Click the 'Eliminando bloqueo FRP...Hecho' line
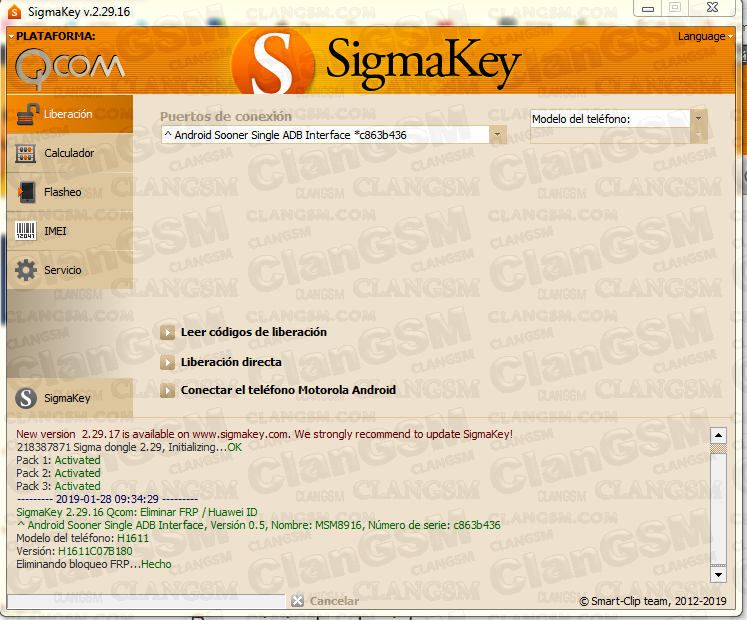This screenshot has height=620, width=747. pyautogui.click(x=94, y=564)
